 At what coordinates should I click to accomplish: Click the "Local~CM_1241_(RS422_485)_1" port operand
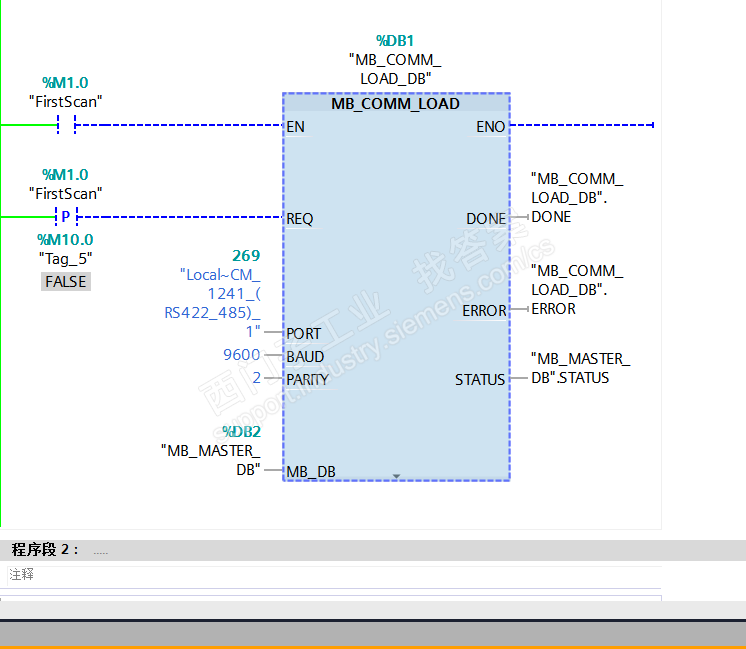213,303
